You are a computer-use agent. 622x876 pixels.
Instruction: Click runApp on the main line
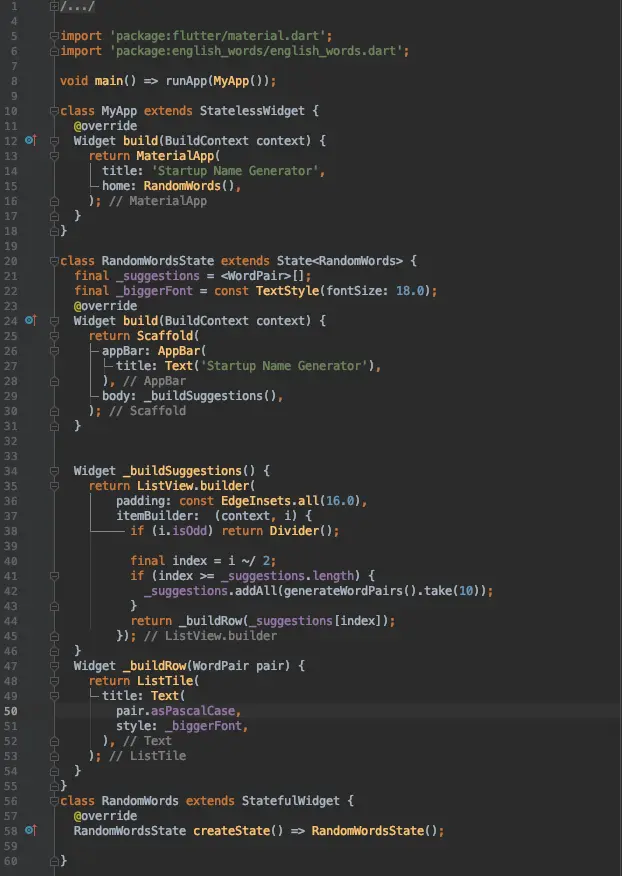coord(186,81)
